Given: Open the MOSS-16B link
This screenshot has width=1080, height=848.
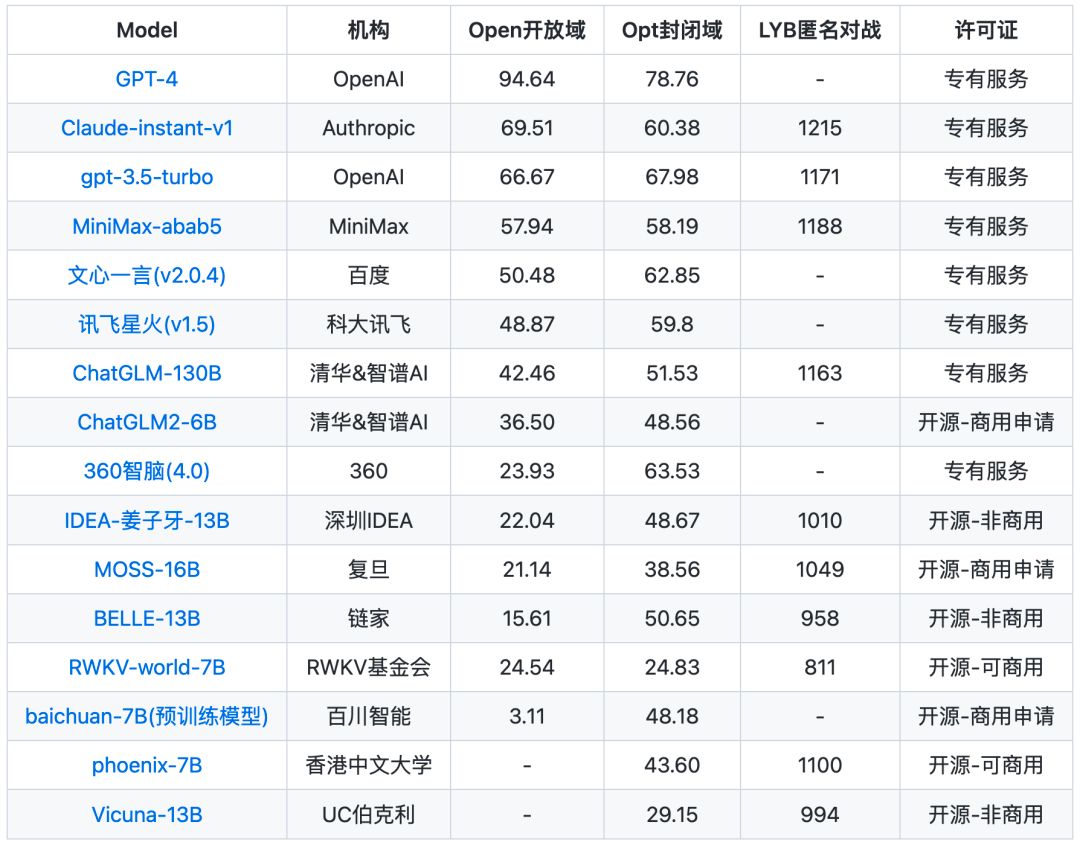Looking at the screenshot, I should click(x=147, y=570).
